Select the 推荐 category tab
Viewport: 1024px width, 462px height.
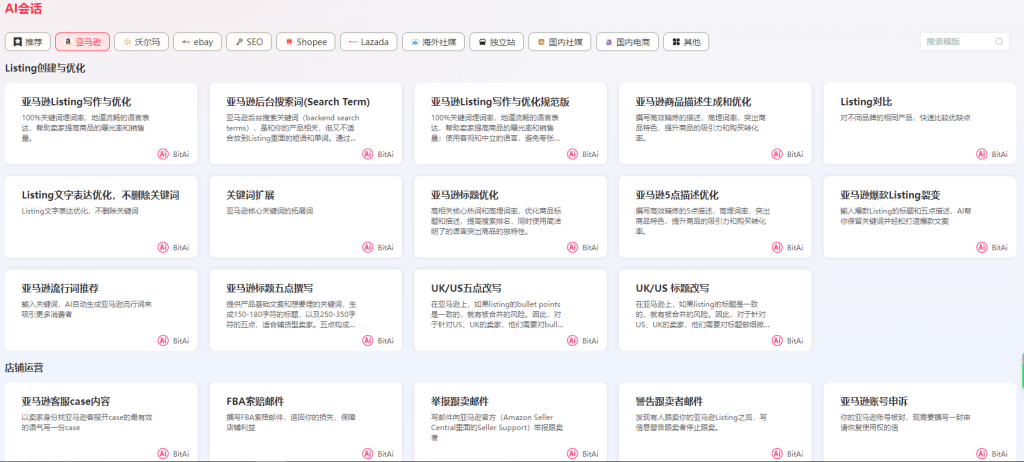coord(28,42)
